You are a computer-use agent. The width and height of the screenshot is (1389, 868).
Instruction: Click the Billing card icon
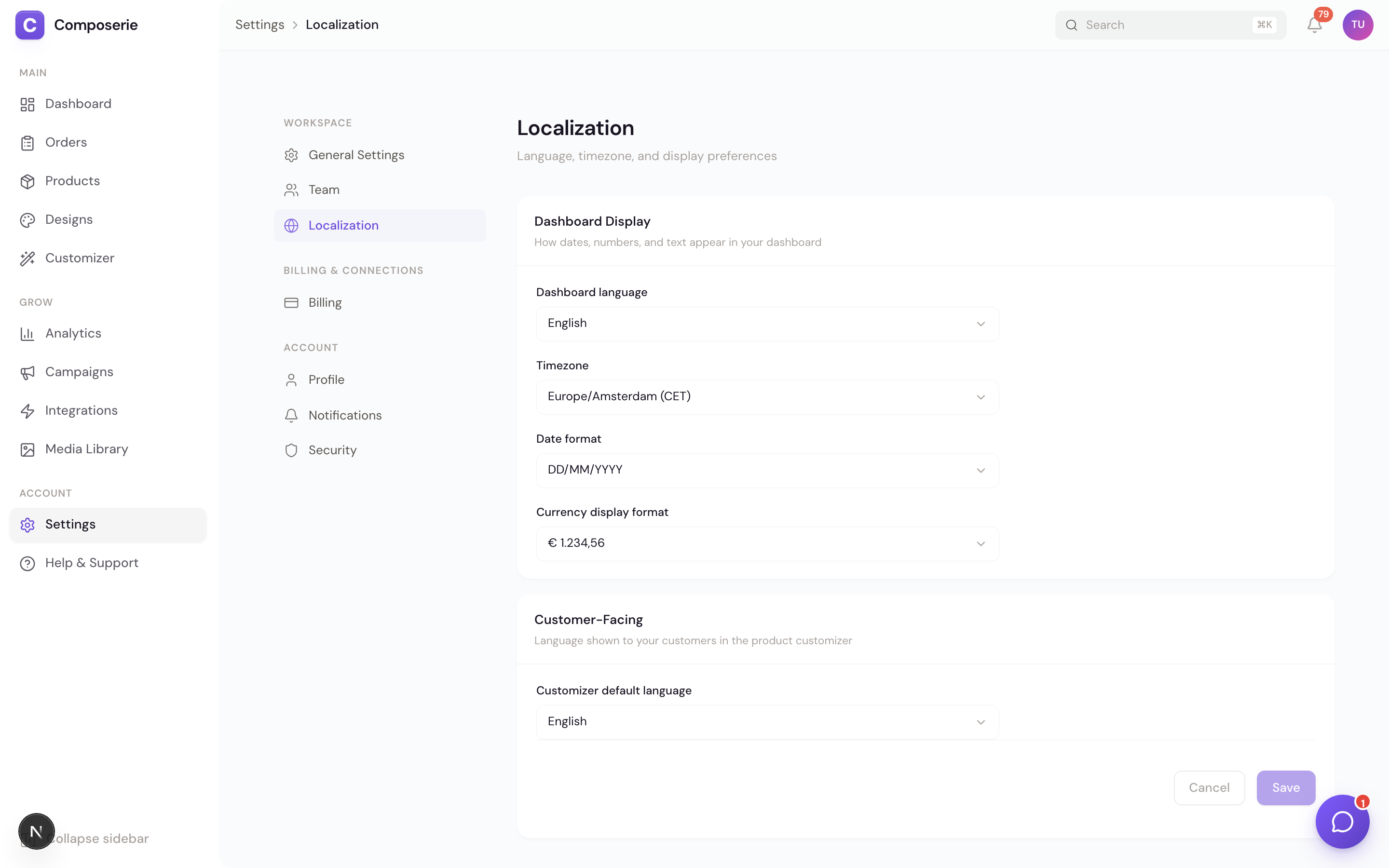coord(291,302)
